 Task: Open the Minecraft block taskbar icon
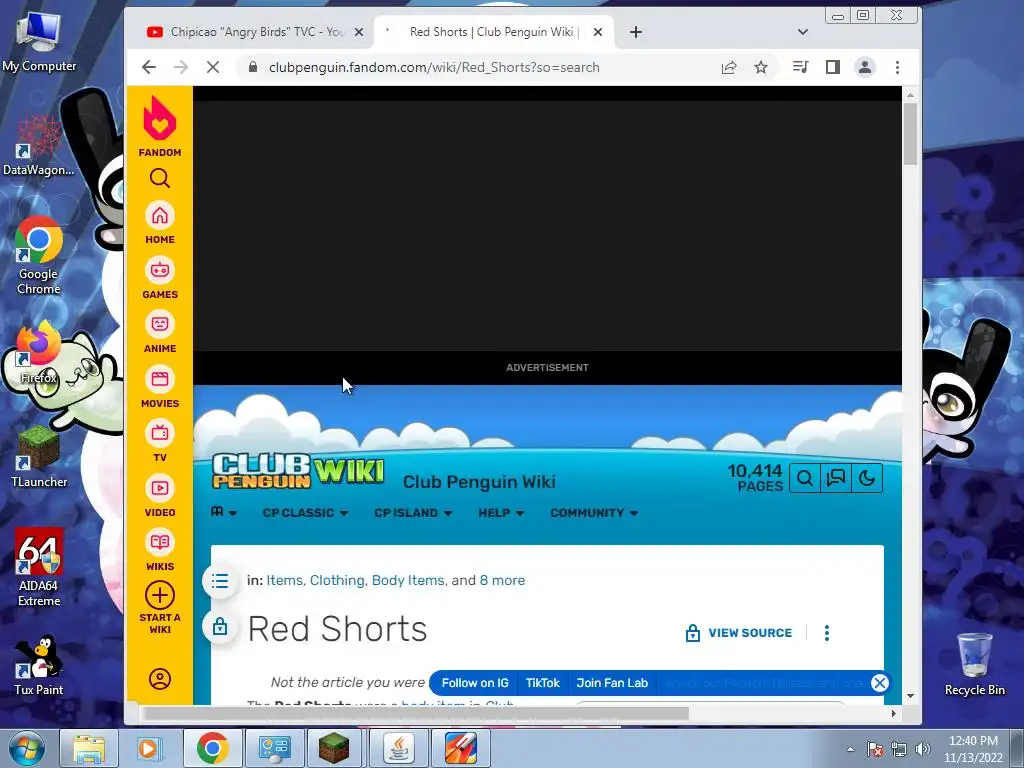[x=334, y=748]
